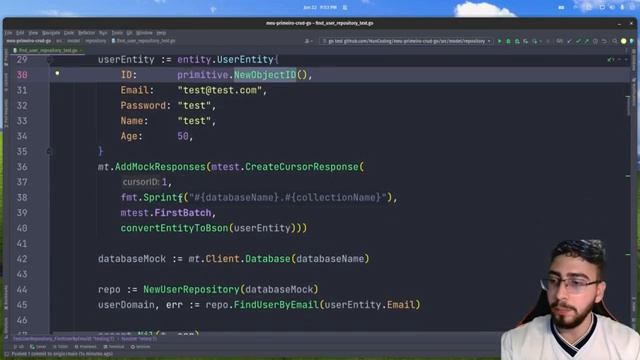Screen dimensions: 640x360
Task: Click NewObjectID on line 30
Action: (x=265, y=75)
